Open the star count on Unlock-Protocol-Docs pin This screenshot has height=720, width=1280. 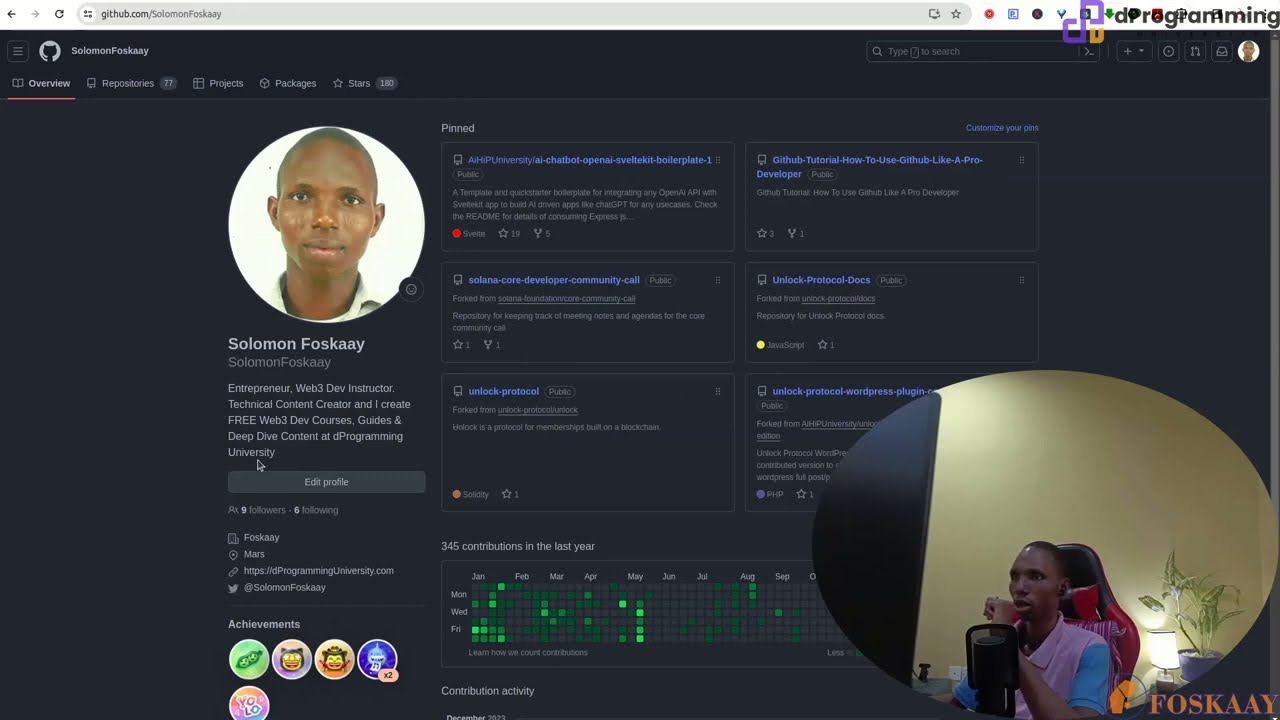click(x=825, y=345)
